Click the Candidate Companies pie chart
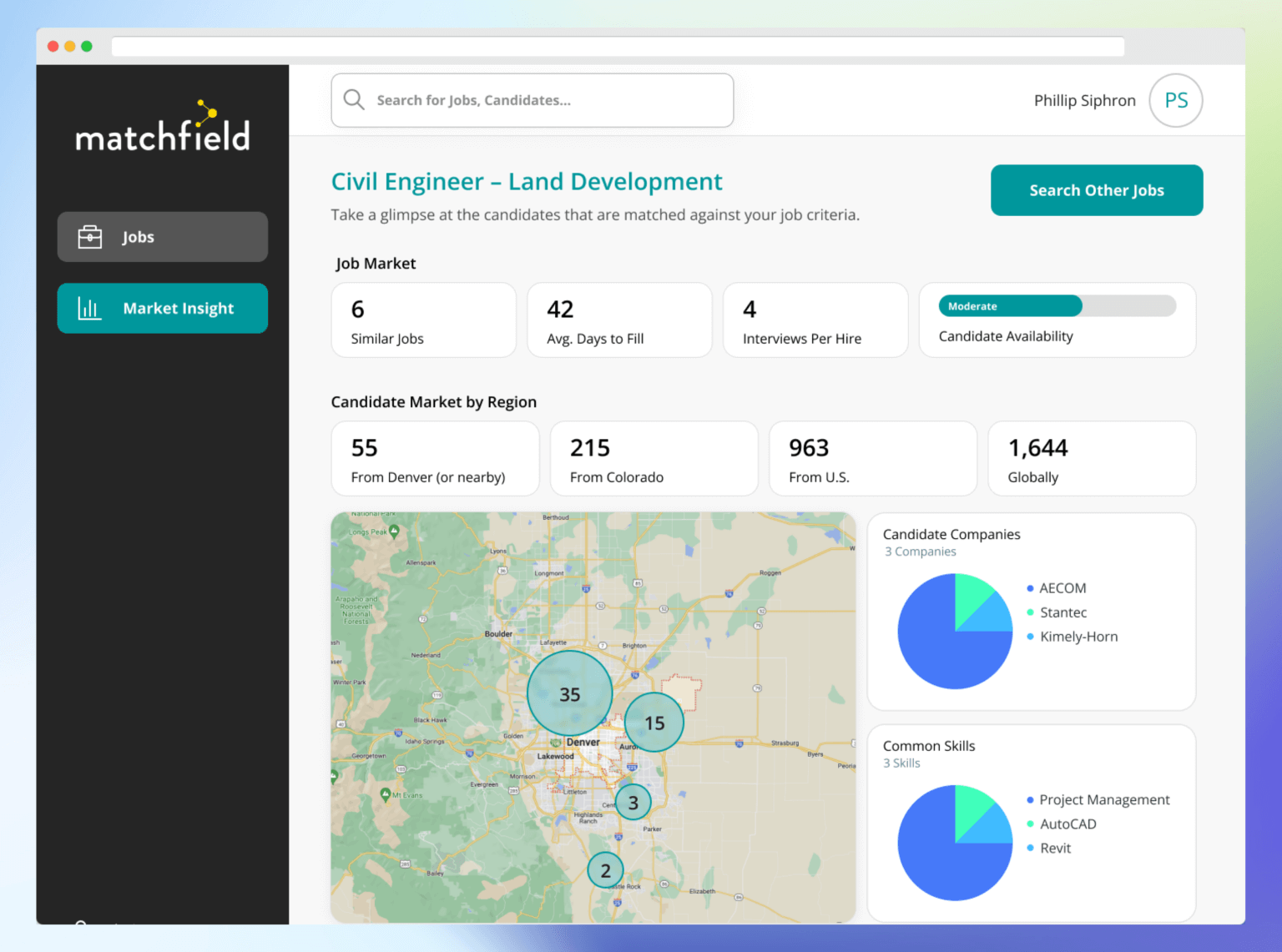This screenshot has width=1282, height=952. 955,632
